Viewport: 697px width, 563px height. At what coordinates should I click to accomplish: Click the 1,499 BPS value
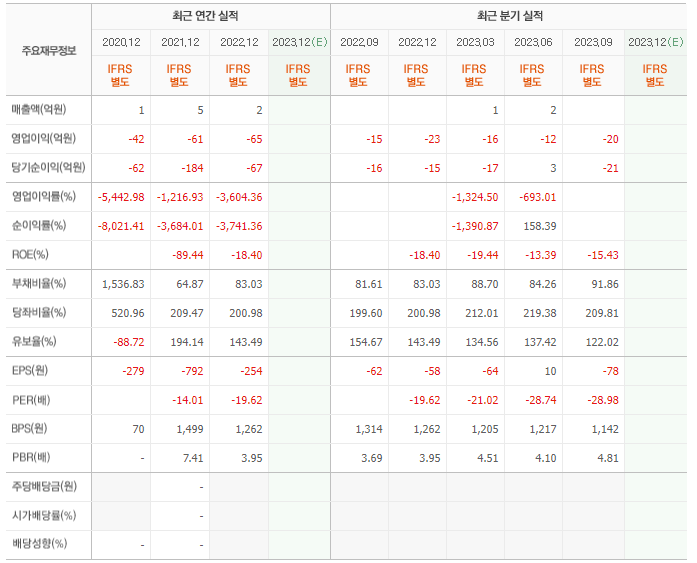point(190,429)
